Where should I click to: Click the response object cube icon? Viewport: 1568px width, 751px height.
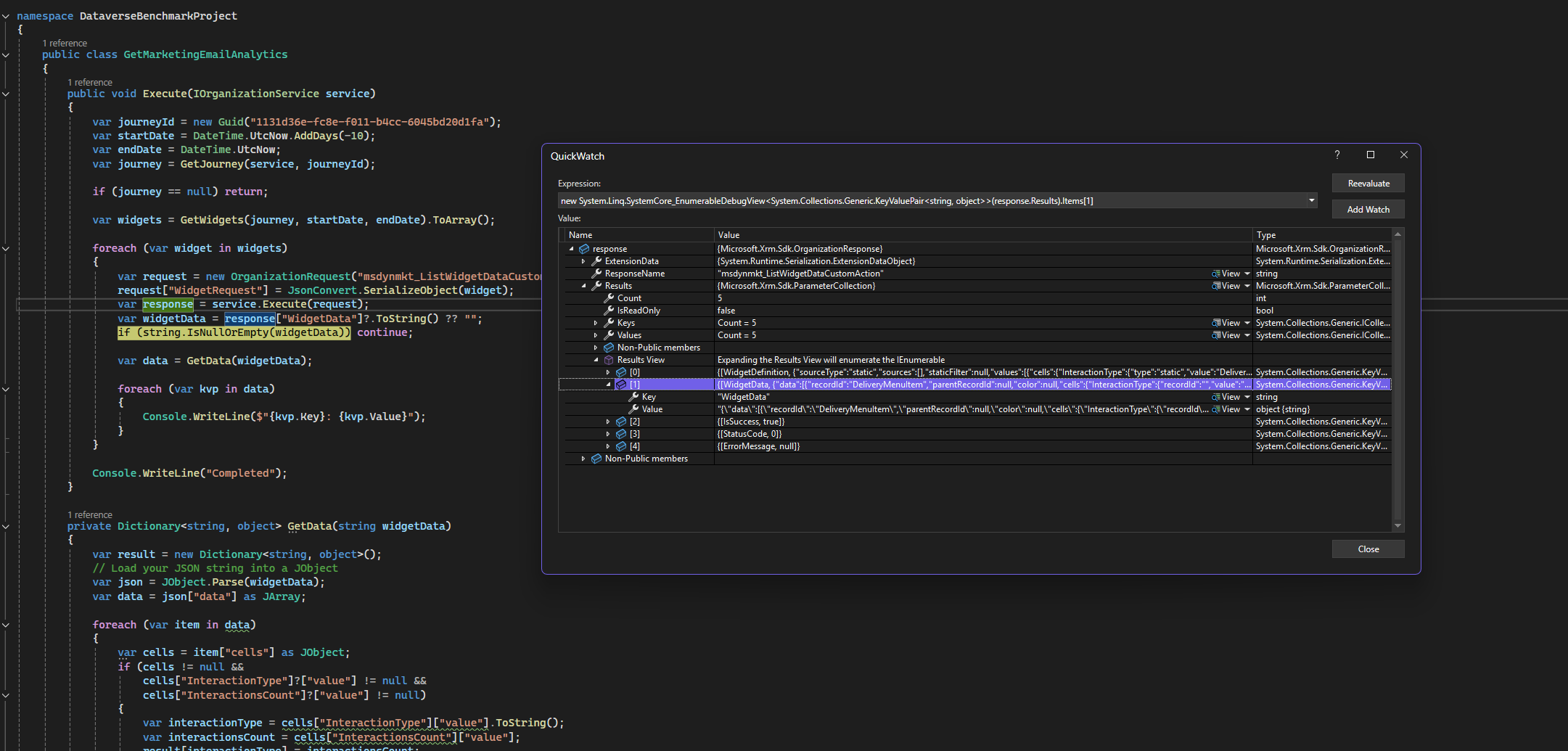(584, 249)
